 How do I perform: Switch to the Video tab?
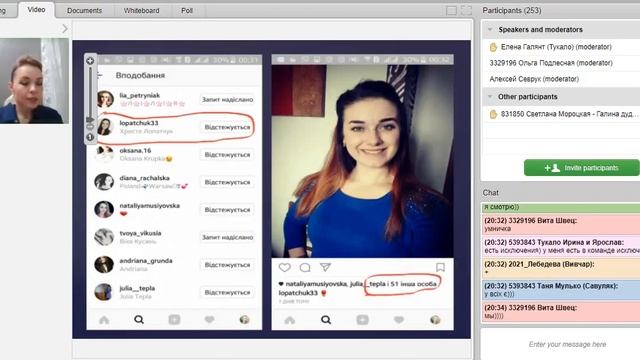coord(36,10)
